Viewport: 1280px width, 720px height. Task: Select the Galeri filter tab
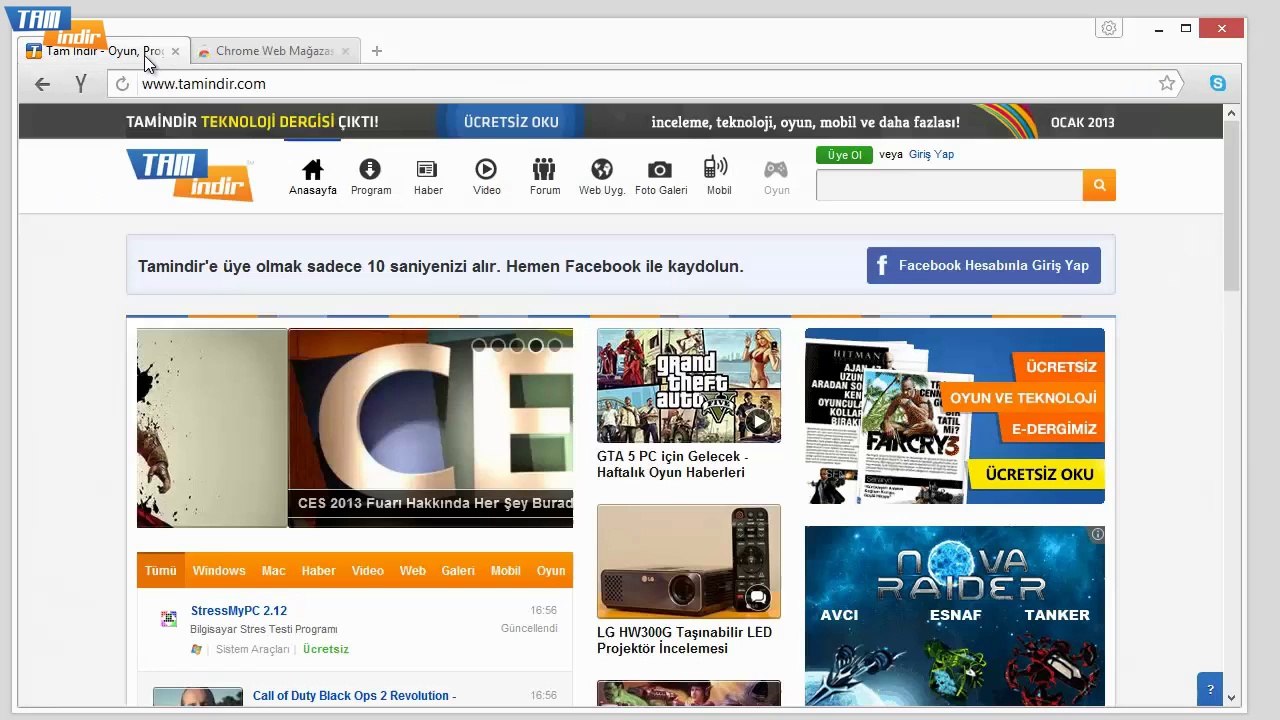pyautogui.click(x=458, y=571)
